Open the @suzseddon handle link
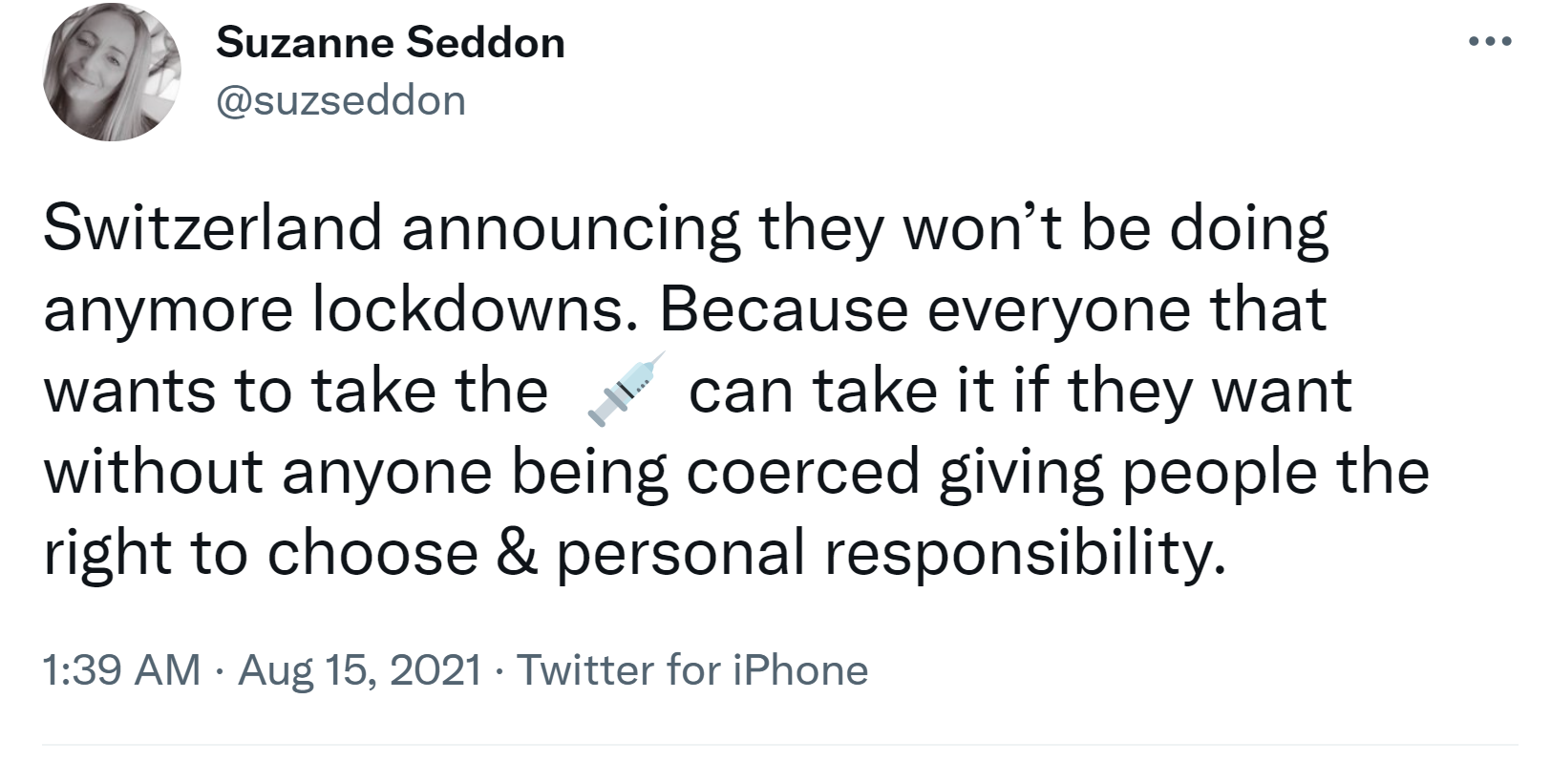Screen dimensions: 1551x784 tap(341, 100)
